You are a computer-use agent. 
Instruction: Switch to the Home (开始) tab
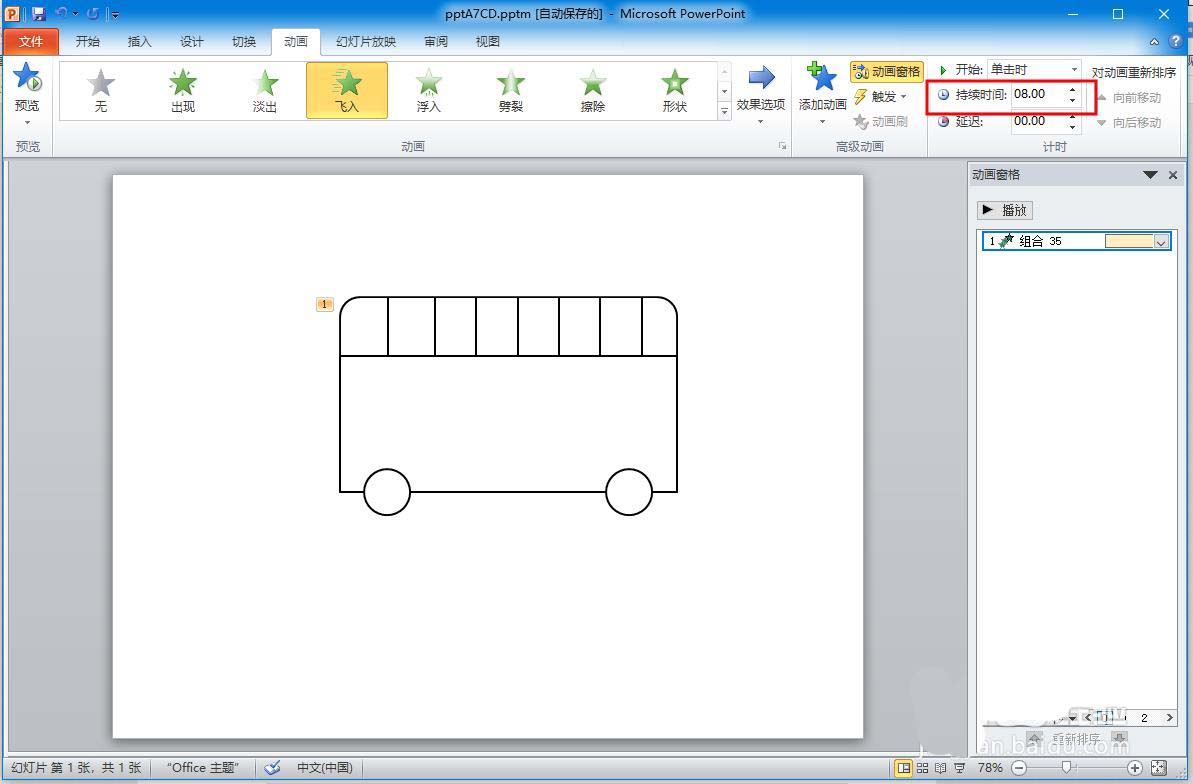87,41
